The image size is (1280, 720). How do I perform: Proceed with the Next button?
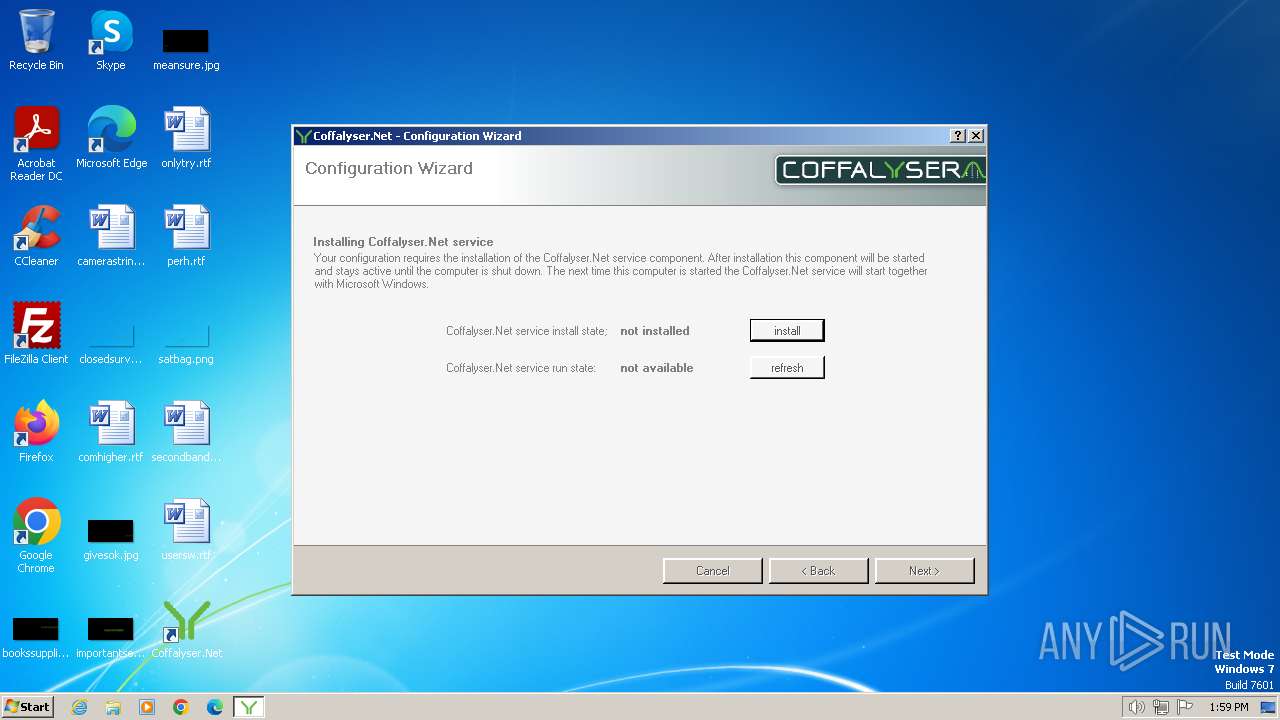[924, 571]
